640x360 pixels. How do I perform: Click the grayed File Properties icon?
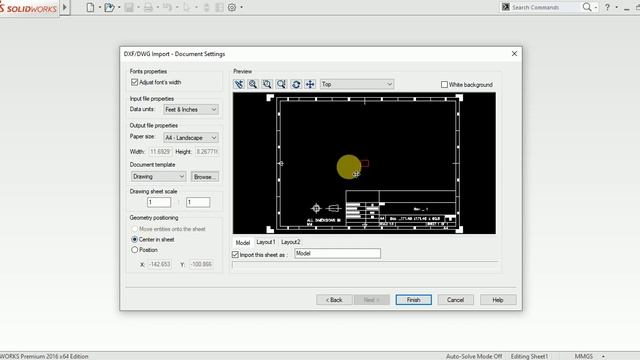(219, 7)
